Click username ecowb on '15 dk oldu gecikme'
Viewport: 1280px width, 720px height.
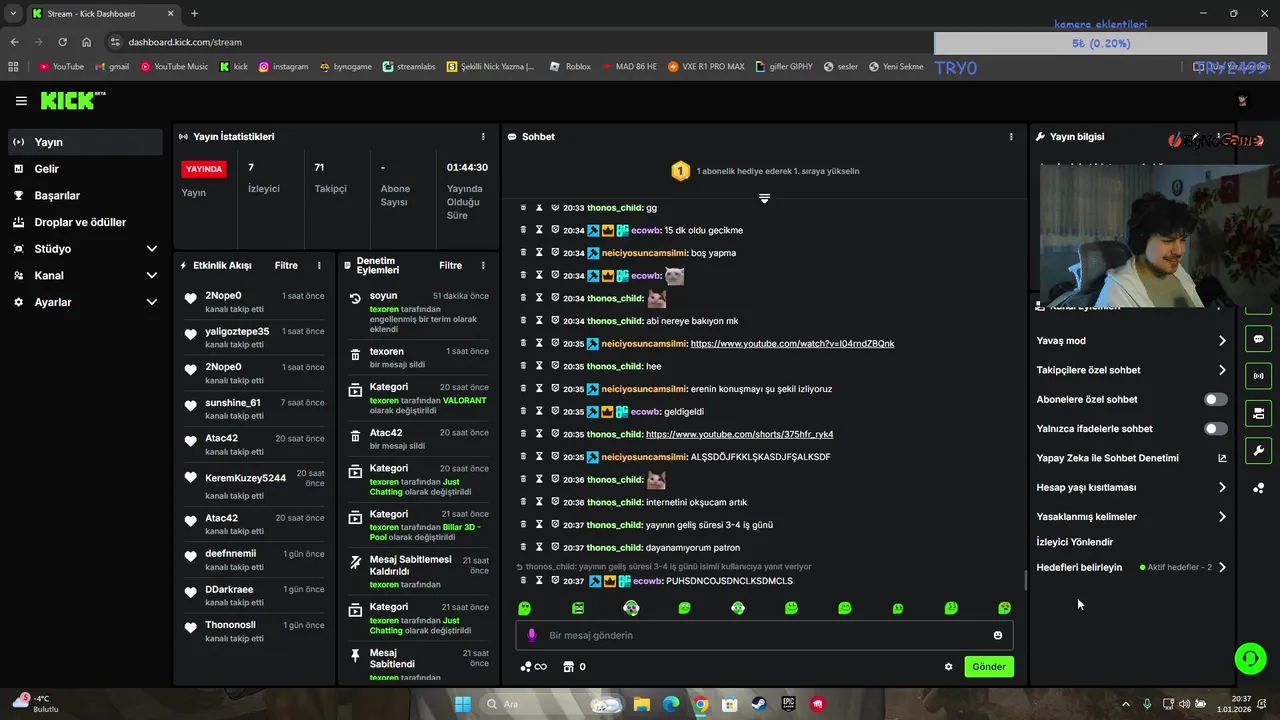pyautogui.click(x=645, y=231)
